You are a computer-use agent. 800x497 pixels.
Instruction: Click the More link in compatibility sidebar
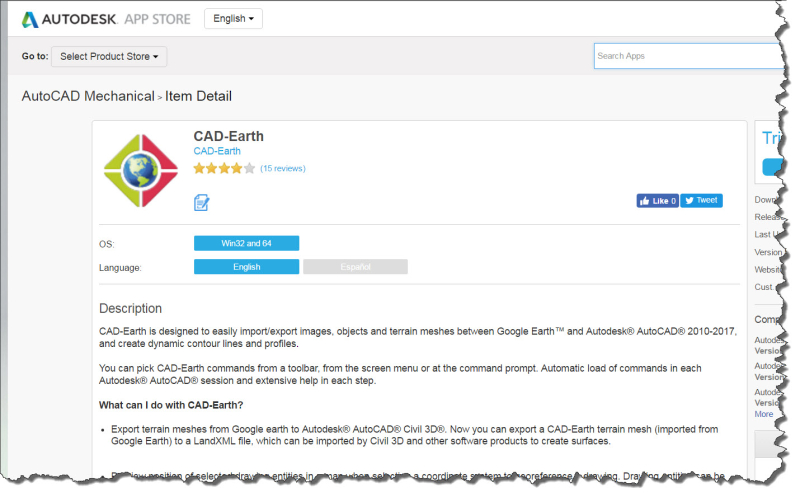(764, 414)
